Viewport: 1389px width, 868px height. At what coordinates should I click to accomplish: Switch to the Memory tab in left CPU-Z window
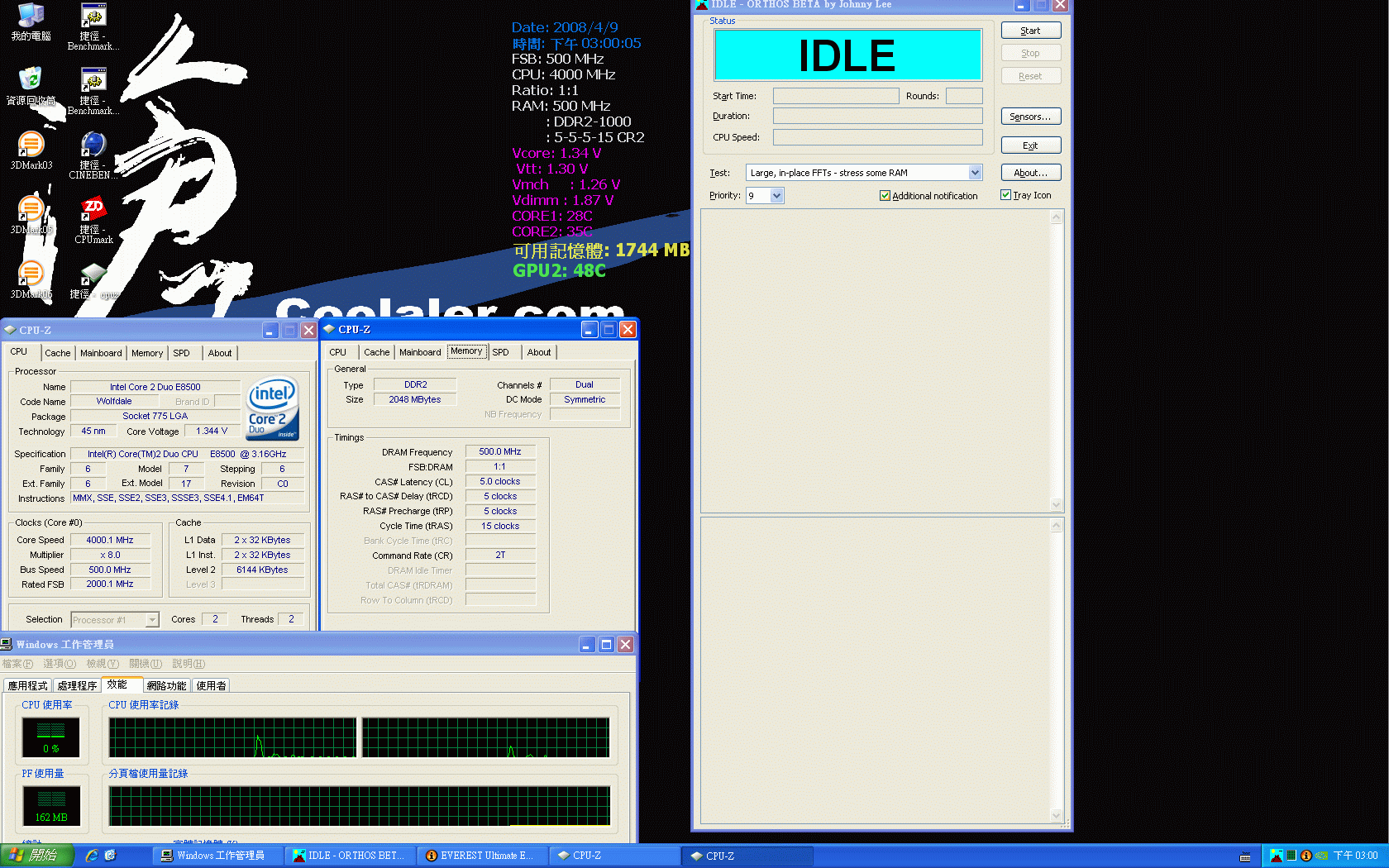click(x=147, y=353)
